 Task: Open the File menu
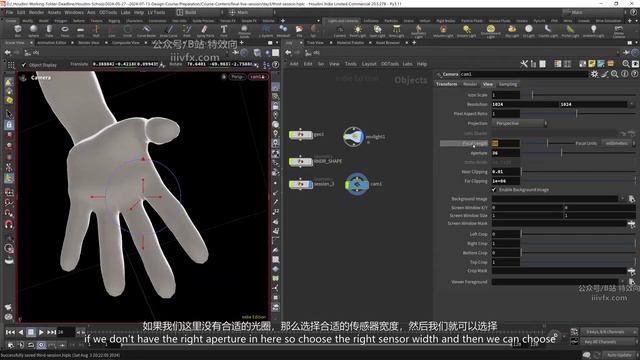pos(9,12)
